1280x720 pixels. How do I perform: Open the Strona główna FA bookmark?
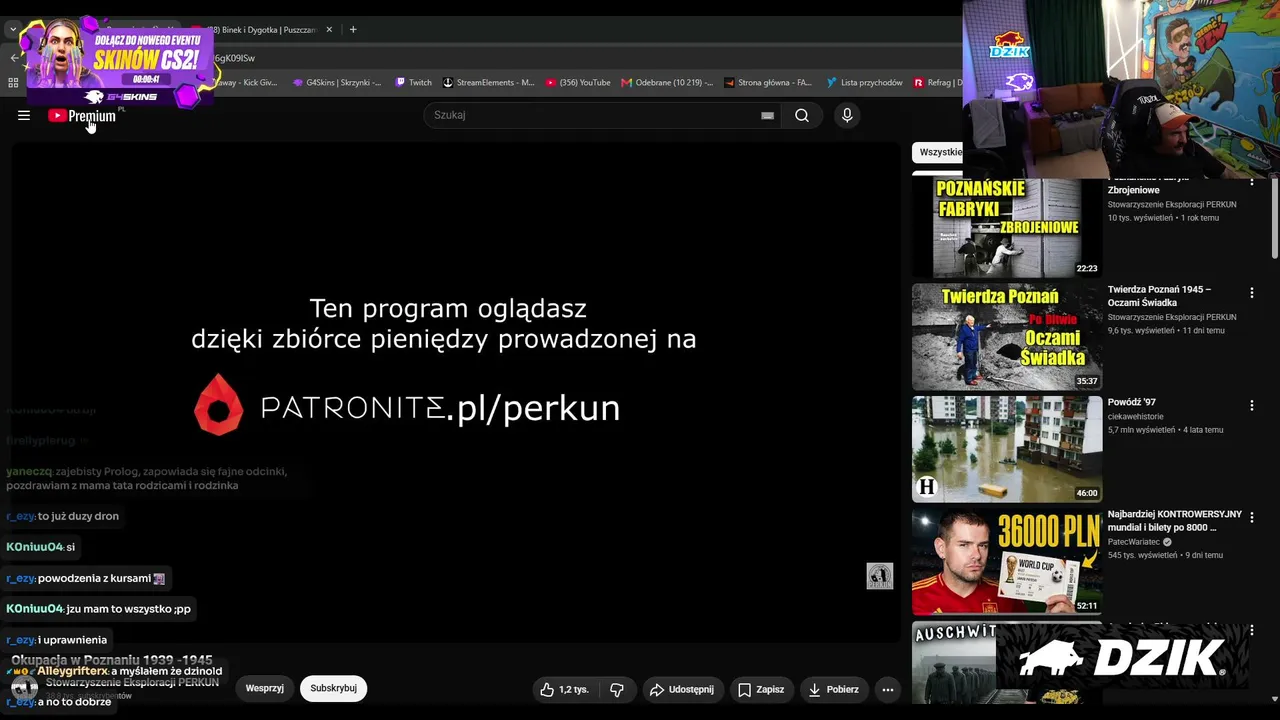tap(768, 82)
